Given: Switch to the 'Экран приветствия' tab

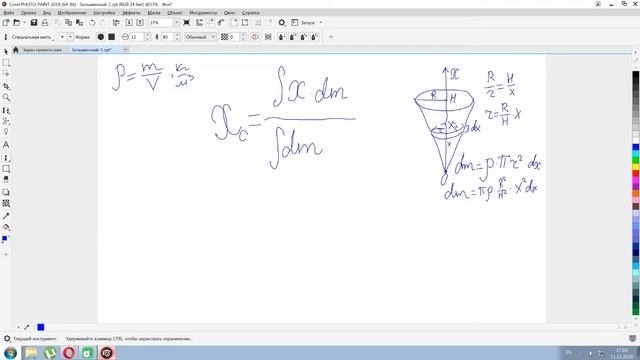Looking at the screenshot, I should click(x=42, y=50).
